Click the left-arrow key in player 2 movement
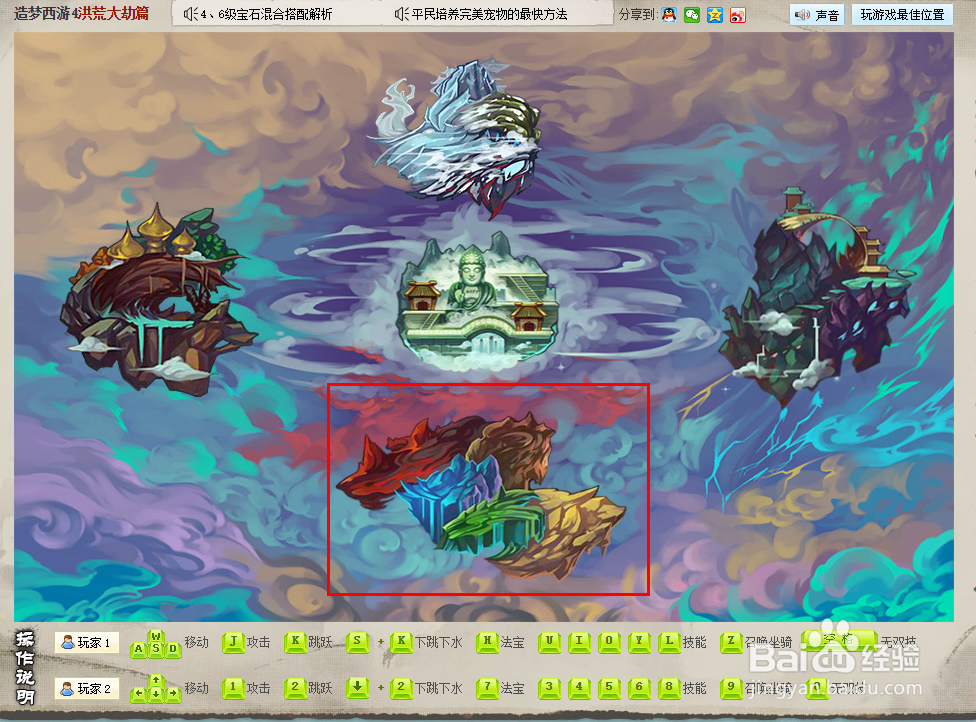The width and height of the screenshot is (976, 722). pos(138,695)
